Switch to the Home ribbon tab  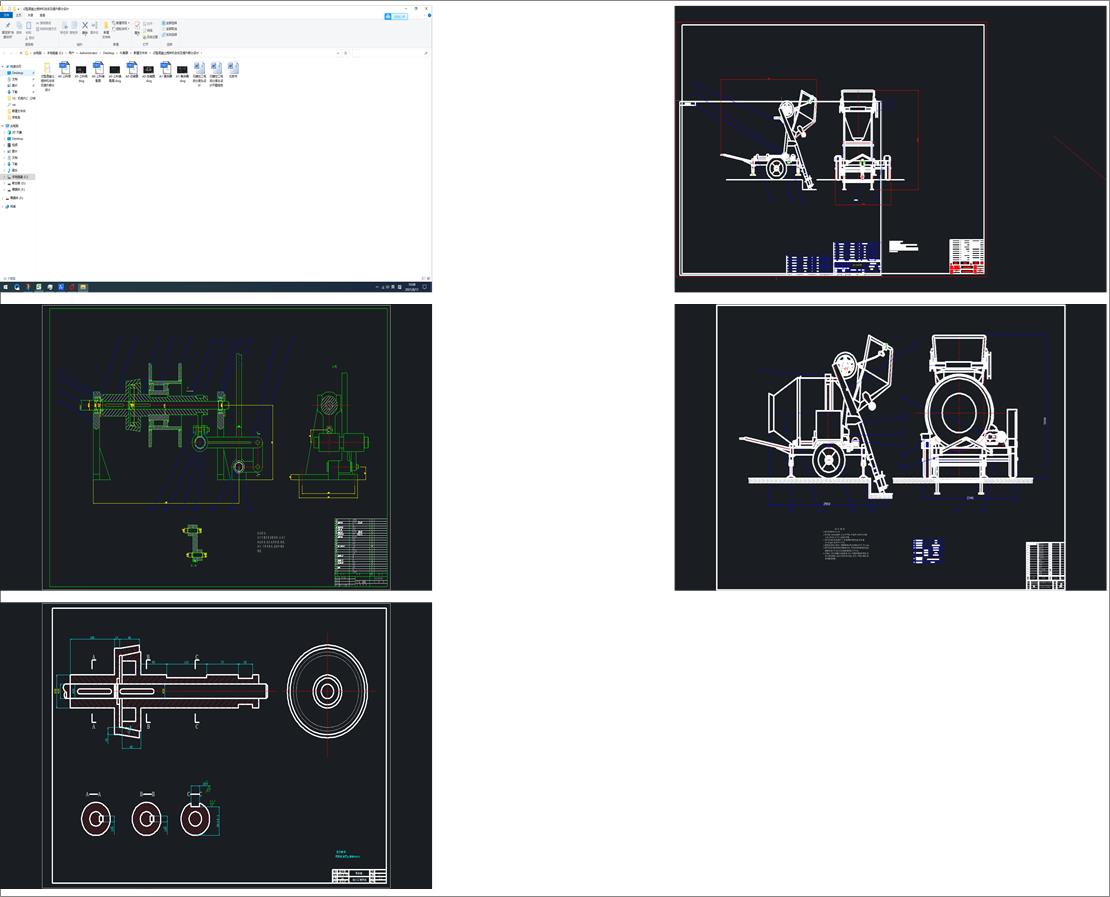pos(19,15)
